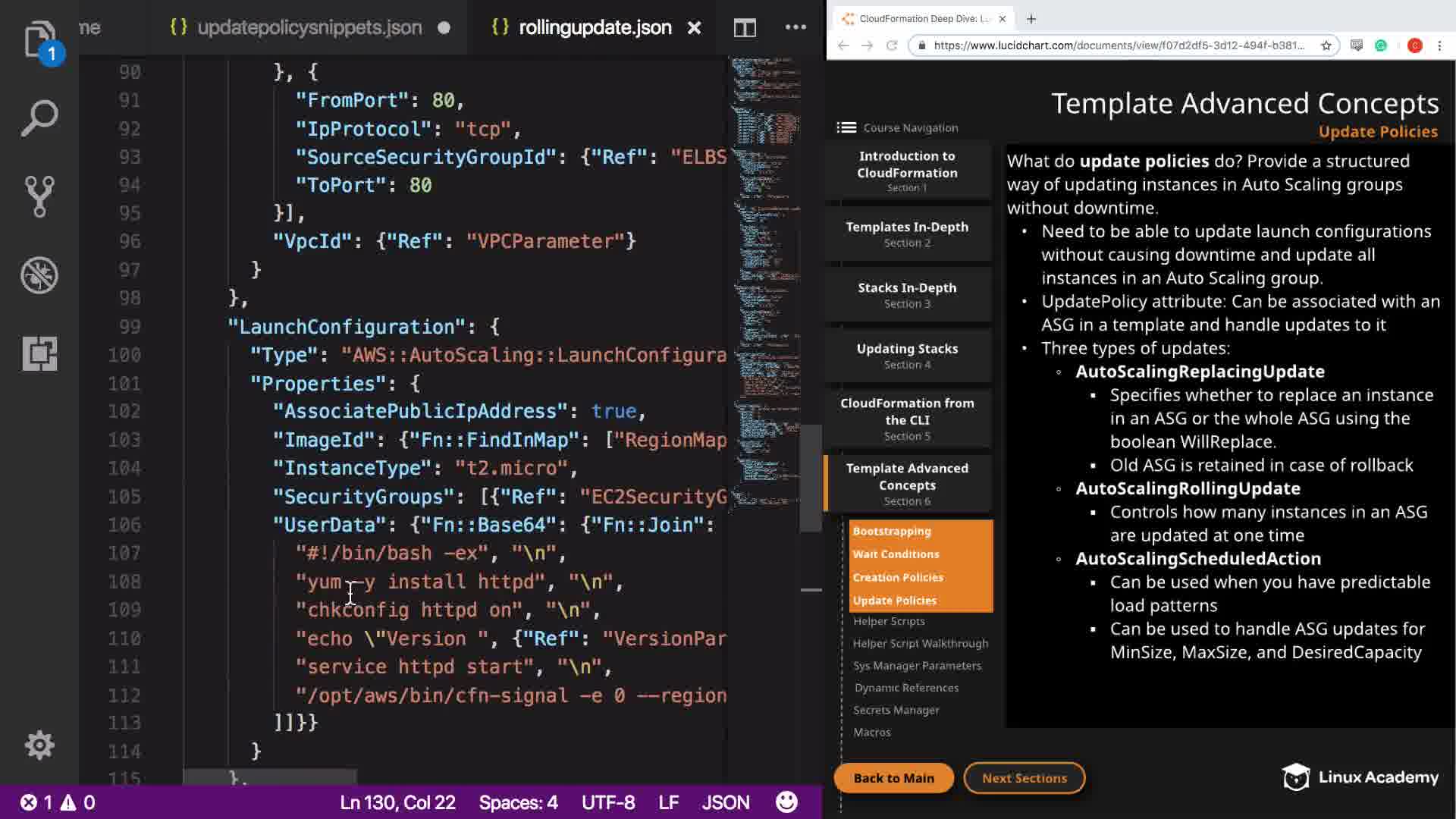1456x819 pixels.
Task: Toggle Course Navigation menu
Action: (x=846, y=127)
